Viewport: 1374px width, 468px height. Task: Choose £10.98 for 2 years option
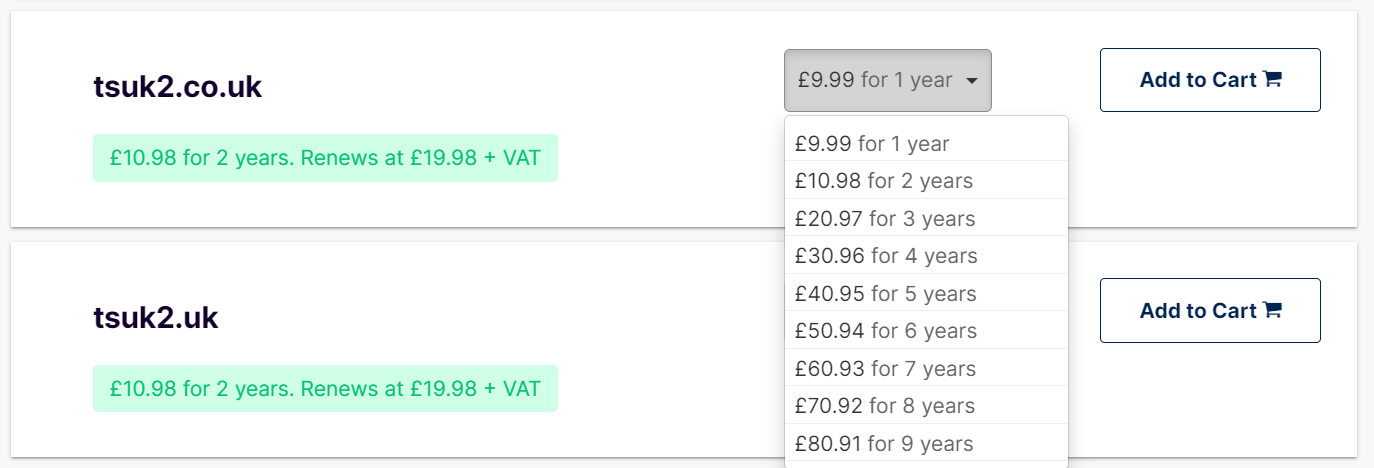pyautogui.click(x=926, y=181)
